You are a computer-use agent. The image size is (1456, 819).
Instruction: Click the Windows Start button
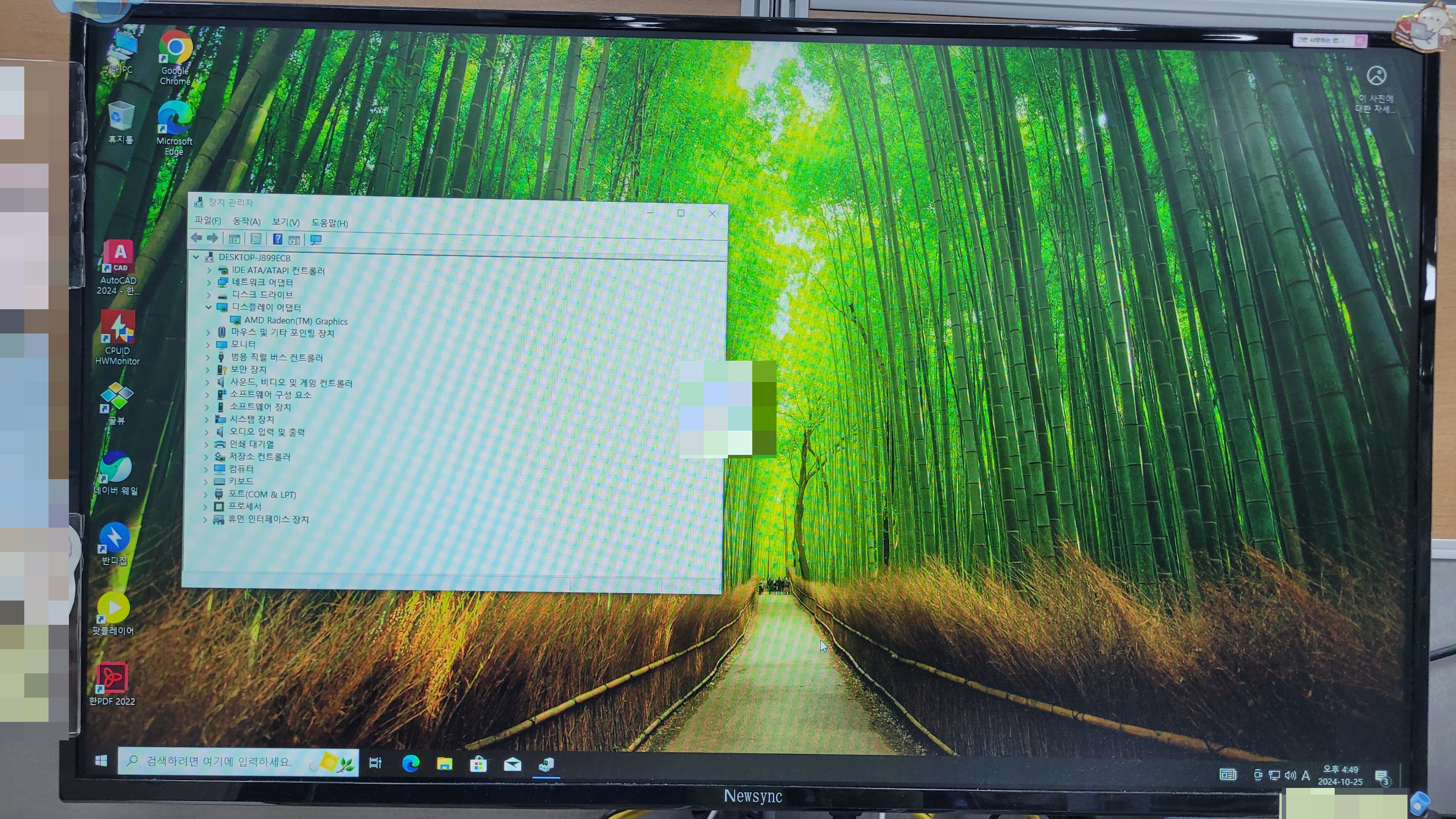click(x=101, y=761)
